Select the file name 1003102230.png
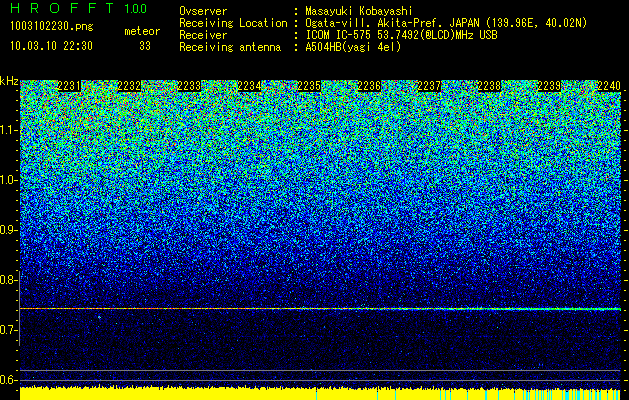 click(x=52, y=26)
